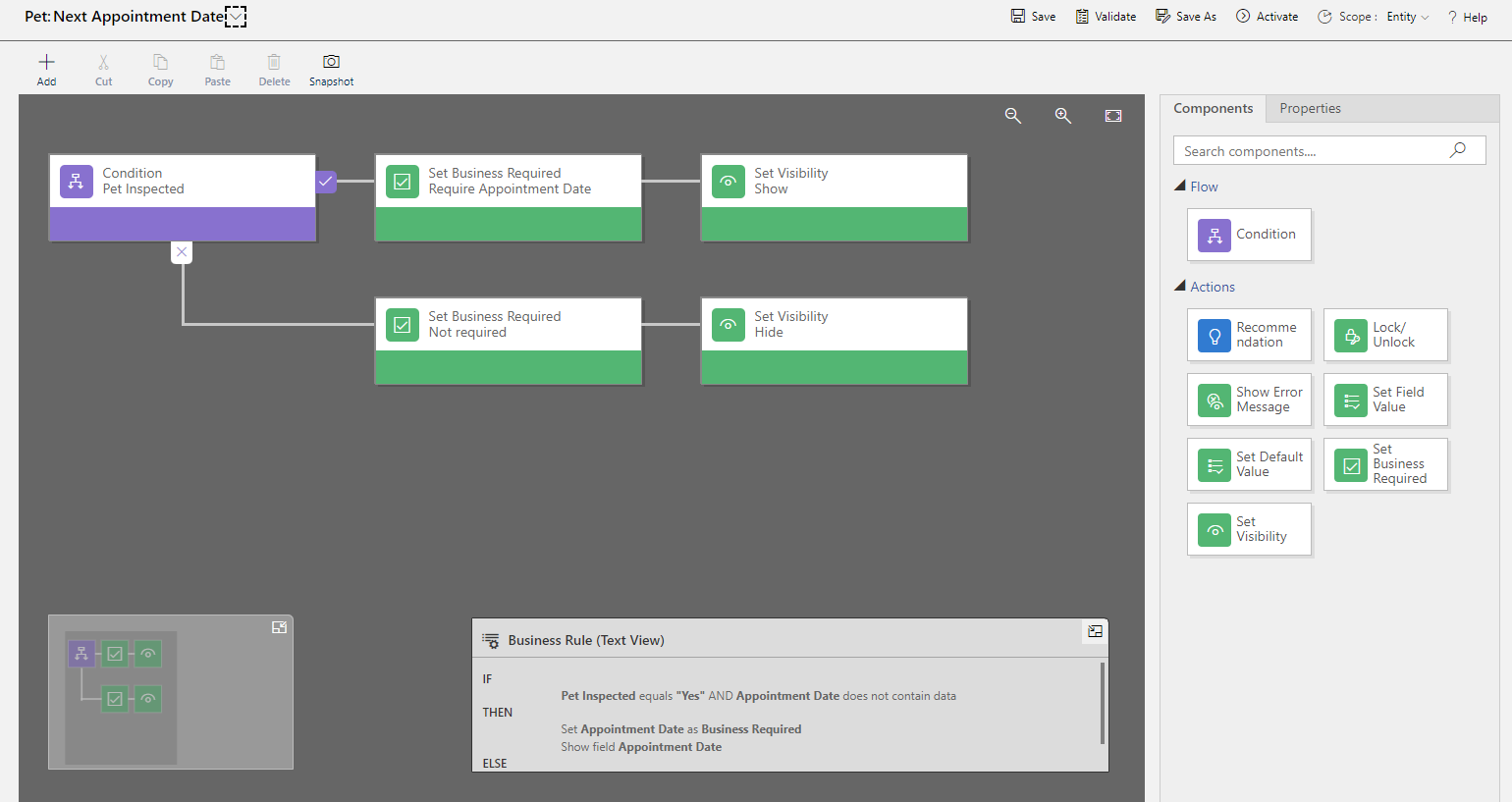Screen dimensions: 1512x802
Task: Save the business rule
Action: tap(1034, 17)
